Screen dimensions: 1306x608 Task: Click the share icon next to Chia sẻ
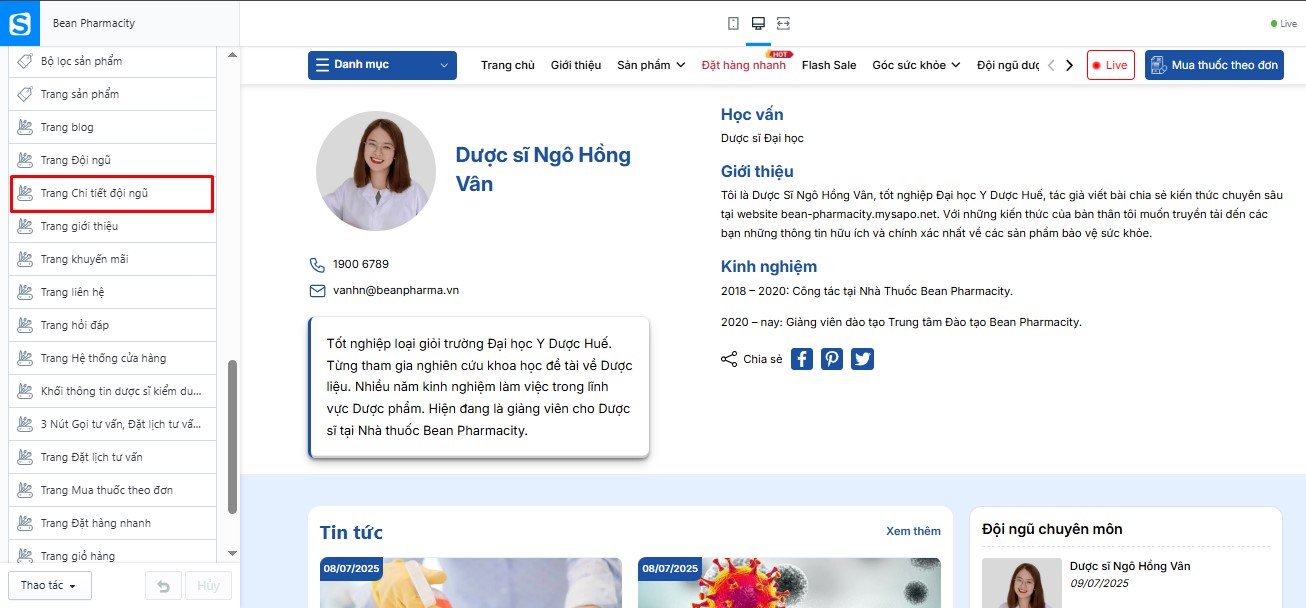[729, 359]
